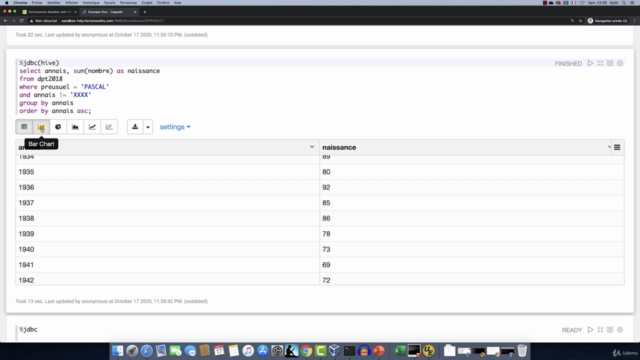The image size is (640, 360).
Task: Select the cell with year 1939
Action: pos(167,234)
